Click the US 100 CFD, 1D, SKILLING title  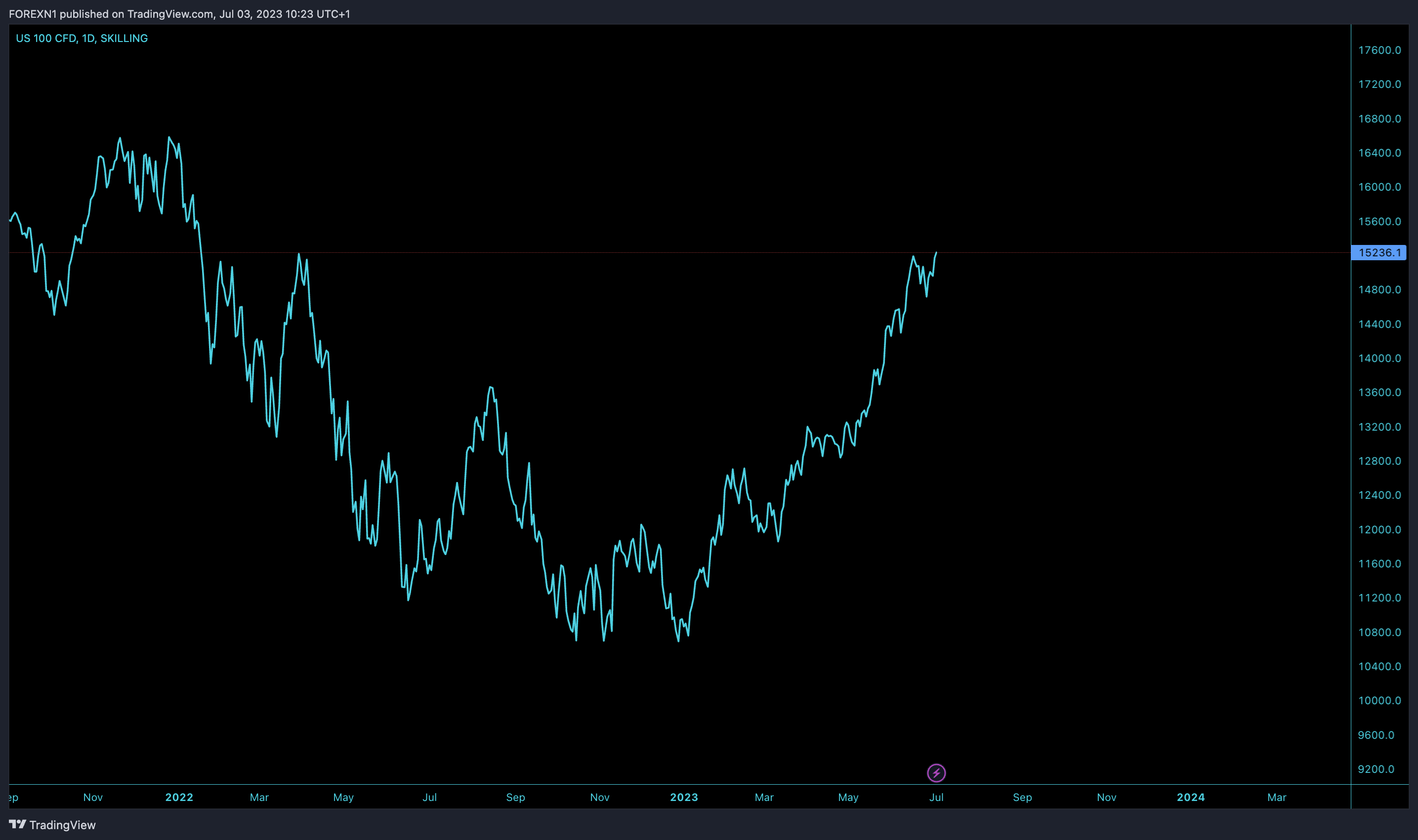(x=82, y=38)
